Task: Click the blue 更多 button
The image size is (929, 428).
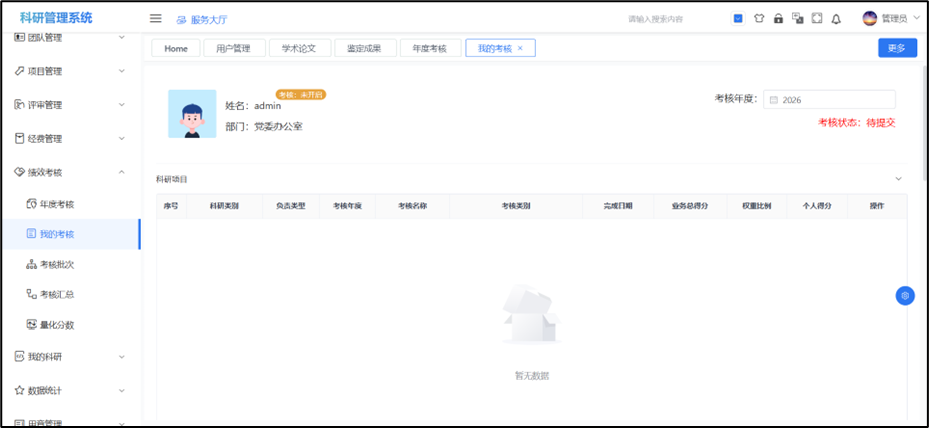Action: 896,48
